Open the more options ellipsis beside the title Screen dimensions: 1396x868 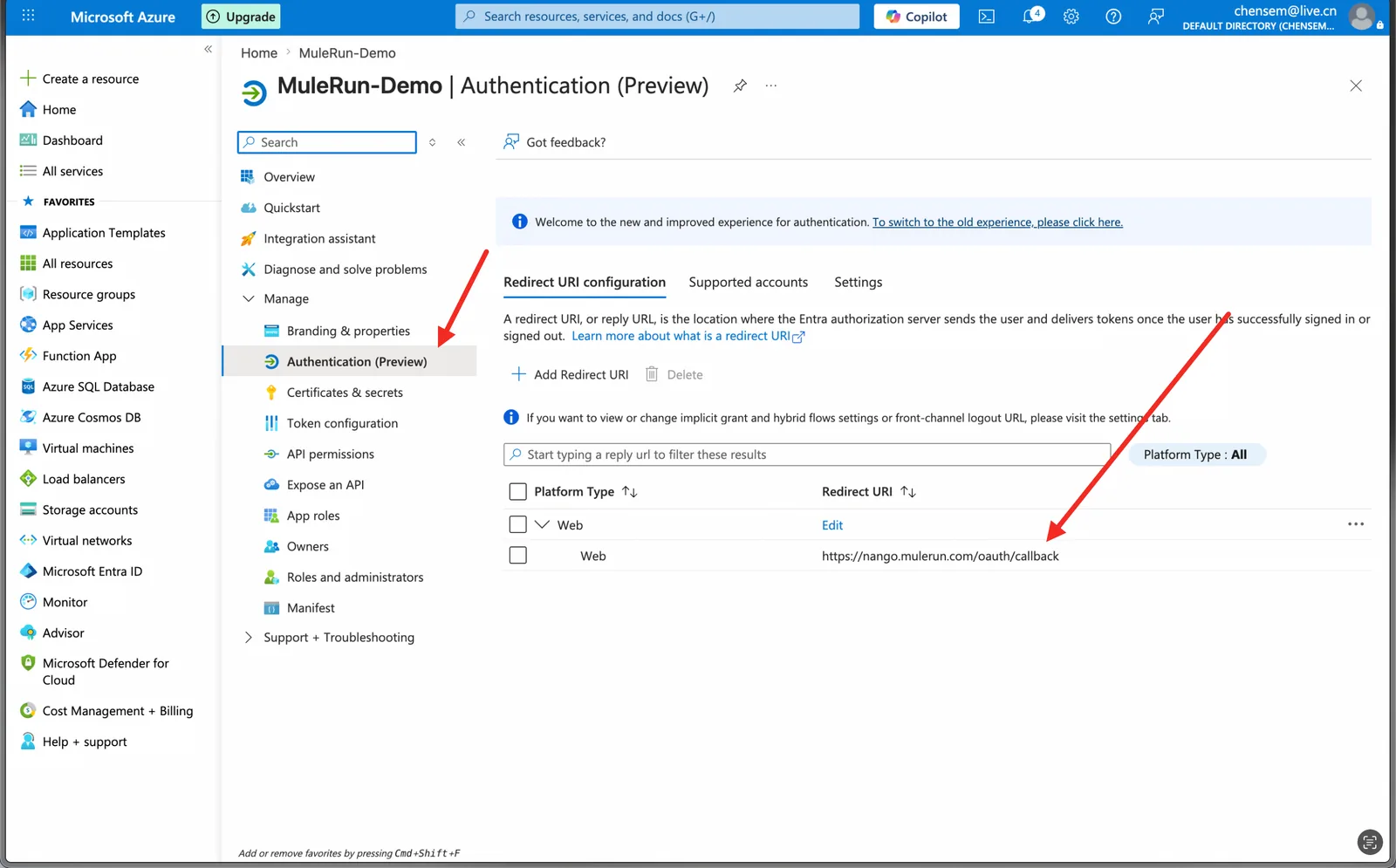pyautogui.click(x=770, y=85)
